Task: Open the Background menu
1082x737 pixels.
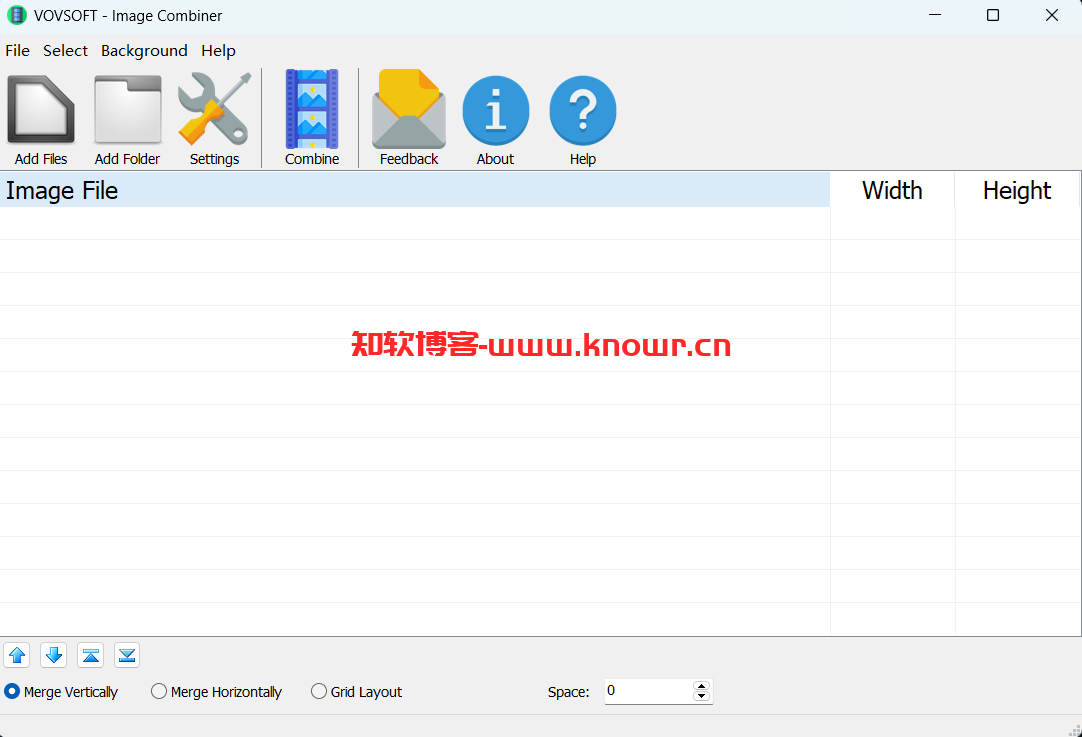Action: point(144,50)
